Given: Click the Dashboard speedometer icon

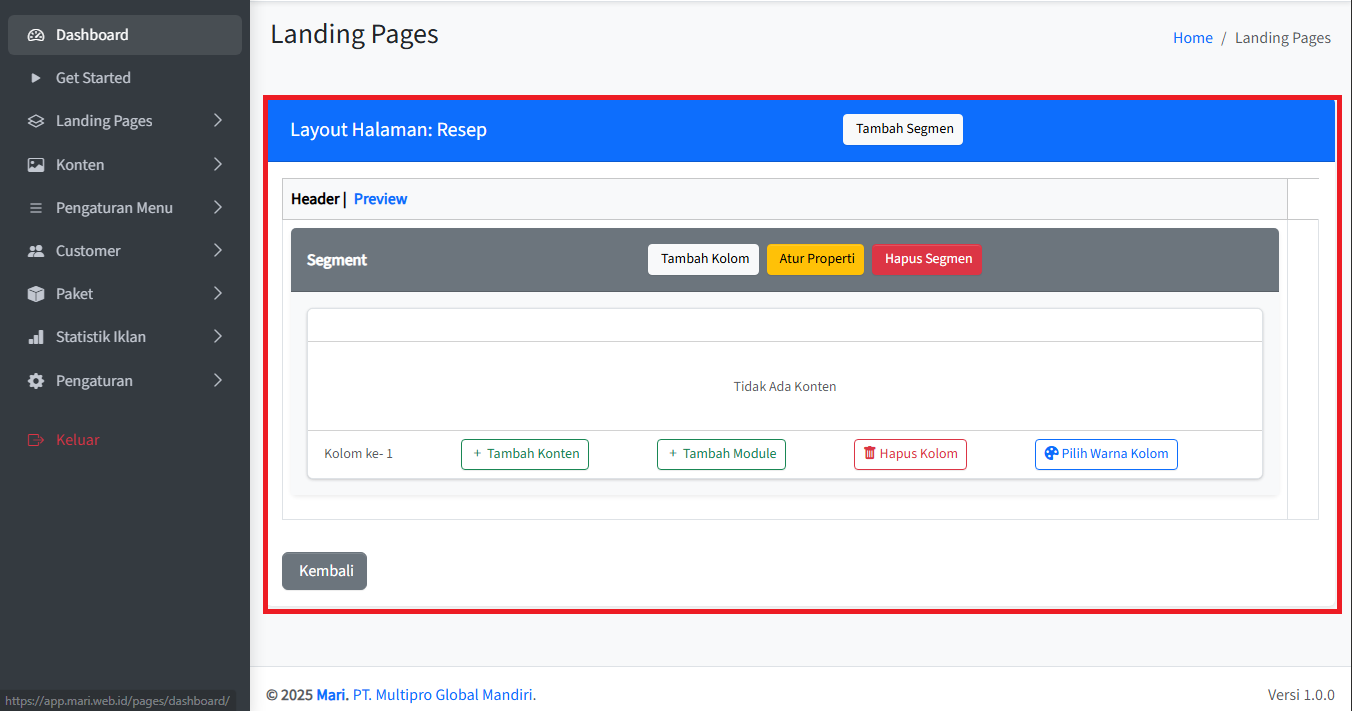Looking at the screenshot, I should [36, 35].
